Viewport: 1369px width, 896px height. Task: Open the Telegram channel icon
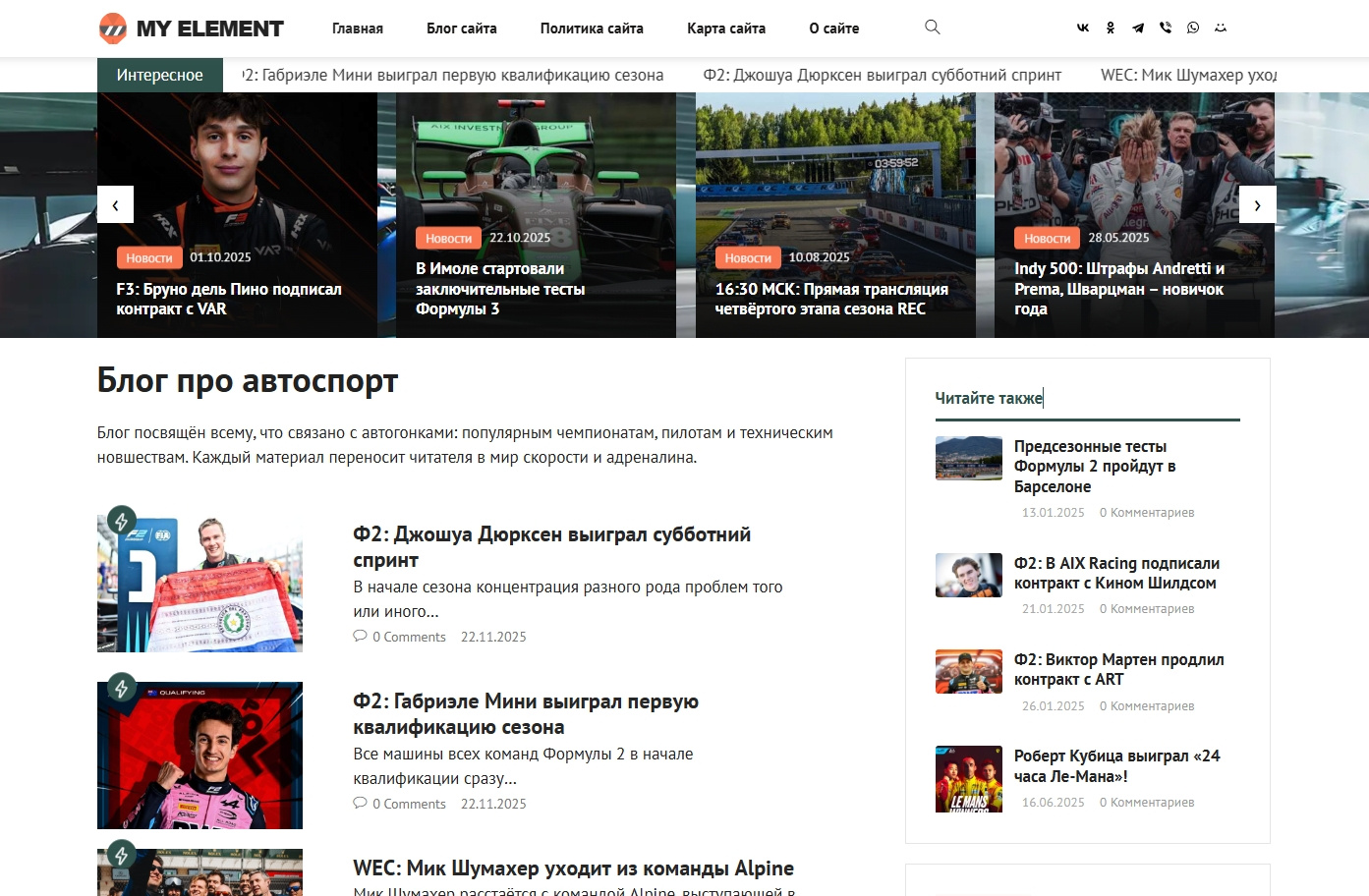(x=1138, y=28)
